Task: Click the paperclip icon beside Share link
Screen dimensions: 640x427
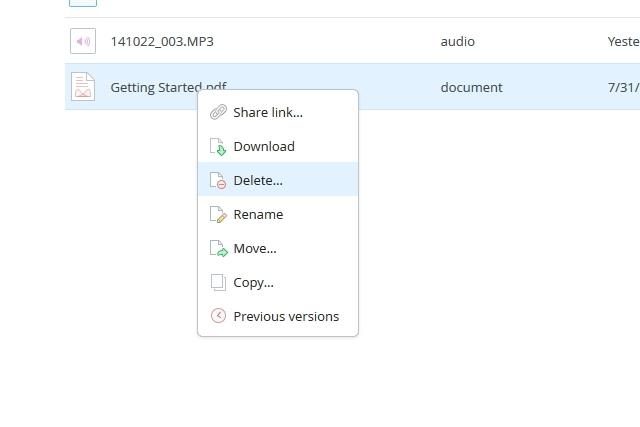Action: click(218, 112)
